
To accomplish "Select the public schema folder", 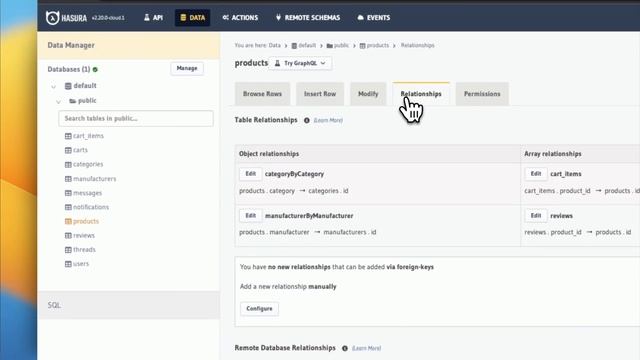I will (x=83, y=100).
